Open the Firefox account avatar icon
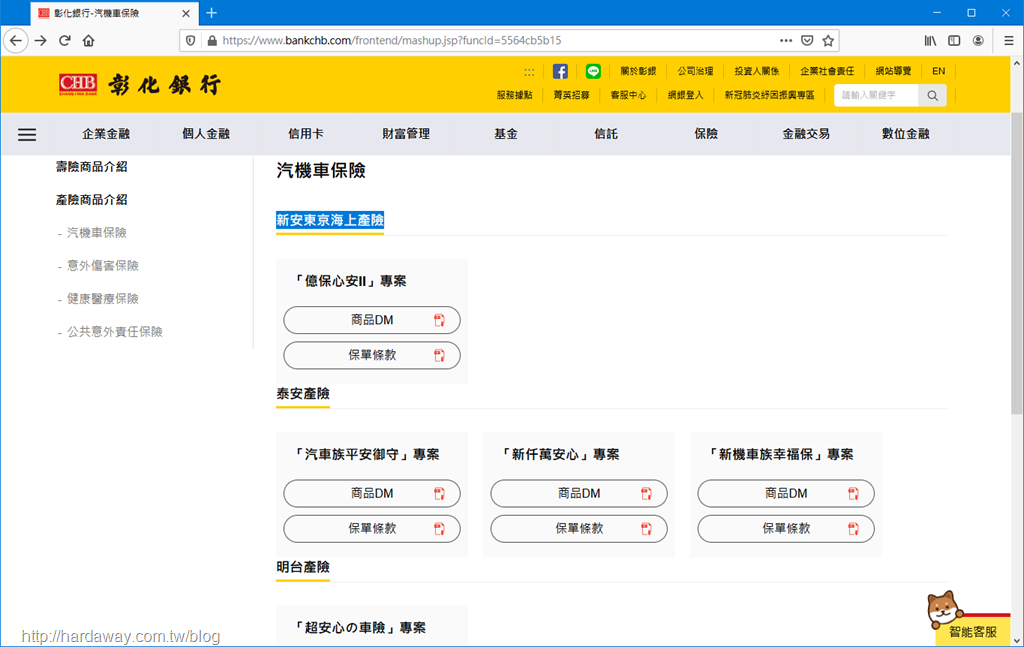 coord(978,40)
